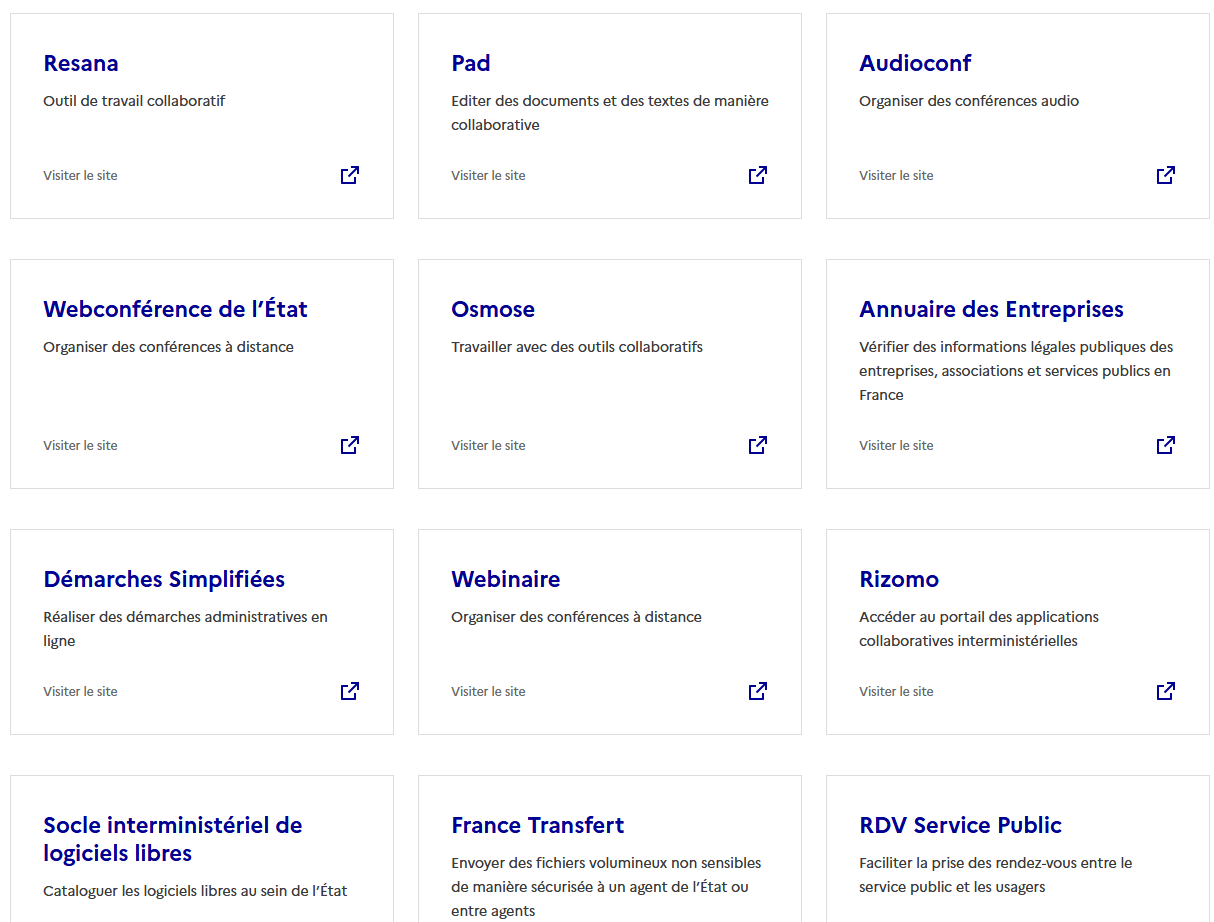Open Socle interministériel de logiciels libres title
This screenshot has height=922, width=1214.
[173, 839]
